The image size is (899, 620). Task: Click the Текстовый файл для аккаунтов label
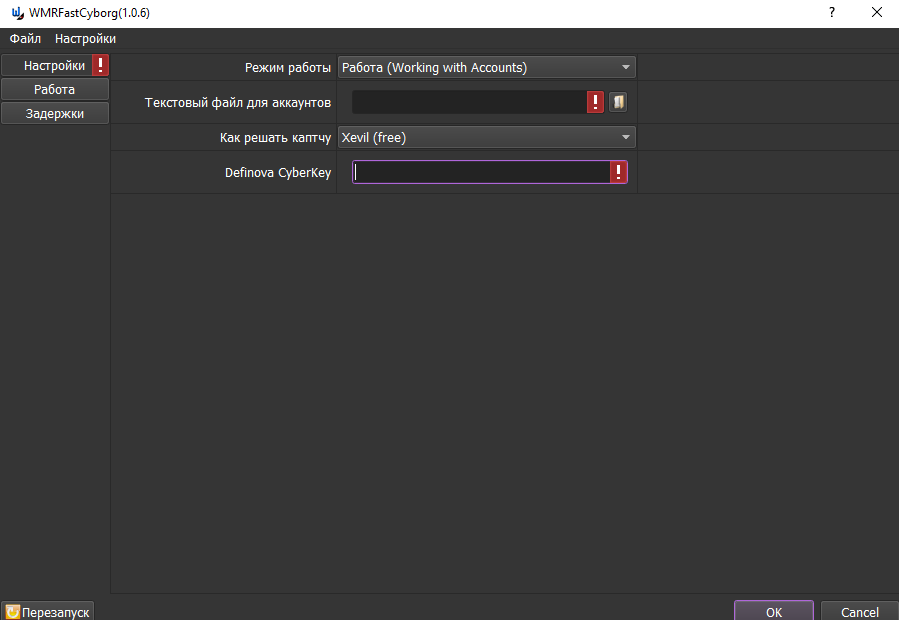[238, 103]
